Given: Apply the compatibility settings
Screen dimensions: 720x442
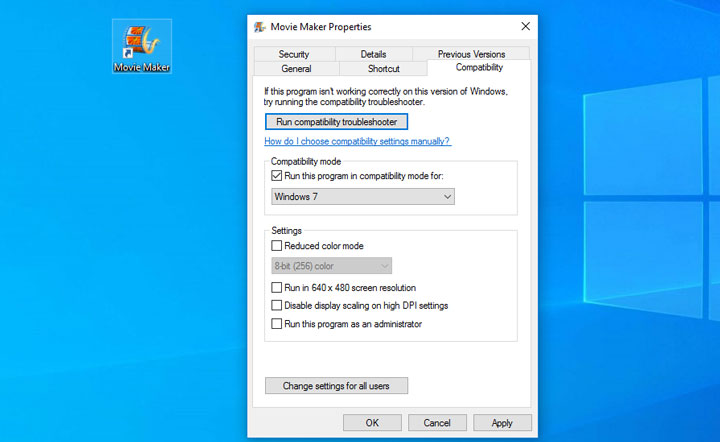Looking at the screenshot, I should coord(502,423).
